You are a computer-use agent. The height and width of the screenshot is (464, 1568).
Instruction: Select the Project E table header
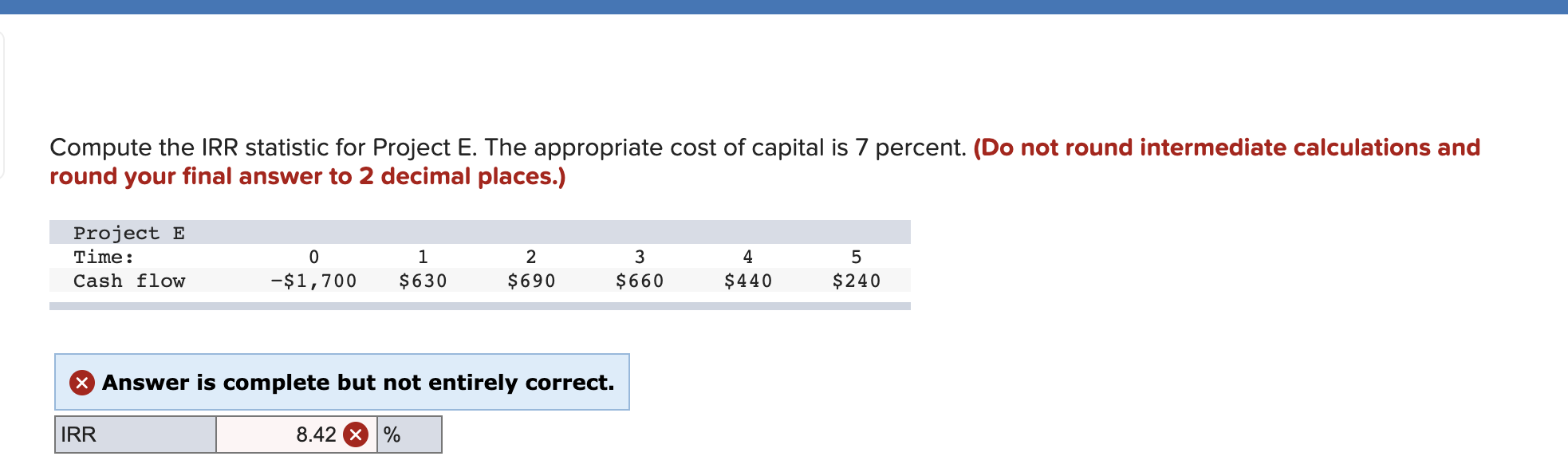(130, 232)
